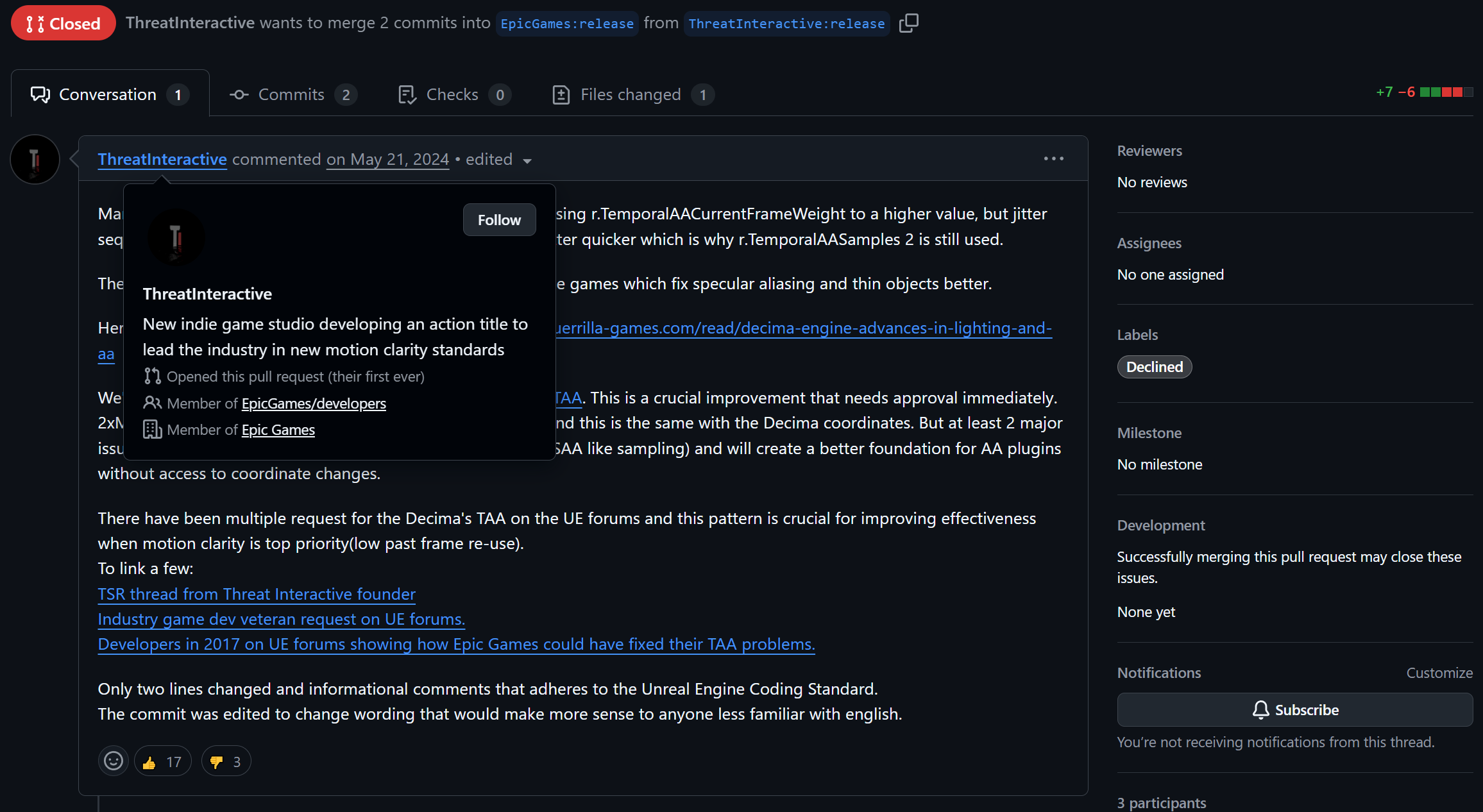
Task: Switch to the Commits tab
Action: click(292, 95)
